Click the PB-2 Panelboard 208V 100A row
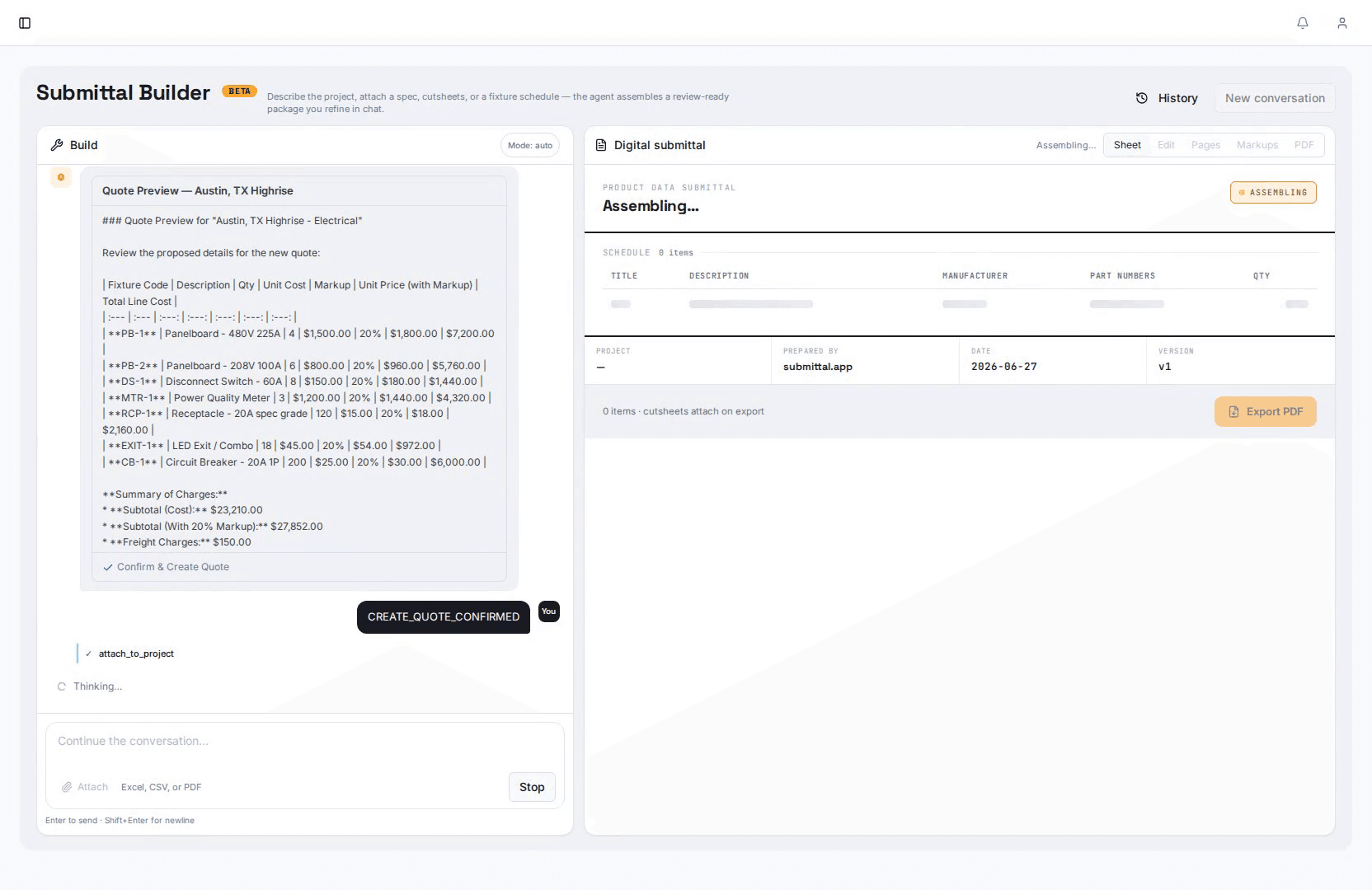The height and width of the screenshot is (890, 1372). (x=294, y=366)
